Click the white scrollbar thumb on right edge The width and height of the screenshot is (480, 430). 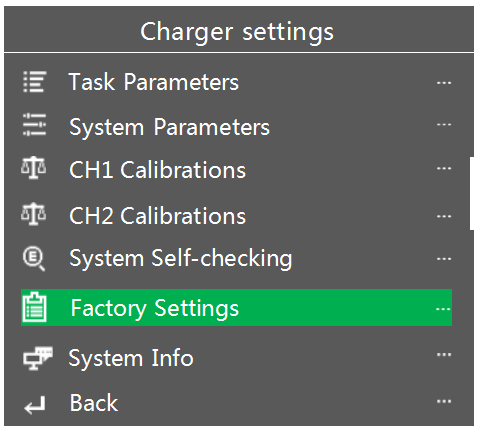[x=472, y=194]
